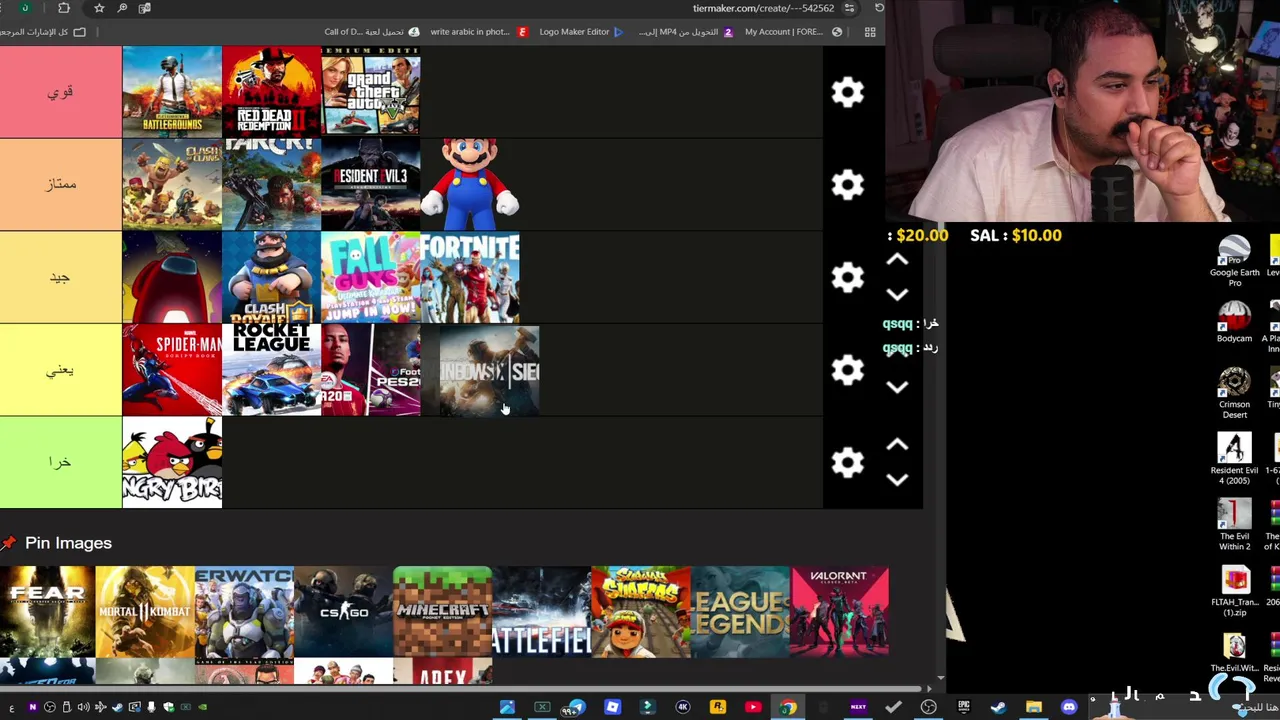
Task: Open the apps grid icon in bookmarks bar
Action: click(x=870, y=32)
